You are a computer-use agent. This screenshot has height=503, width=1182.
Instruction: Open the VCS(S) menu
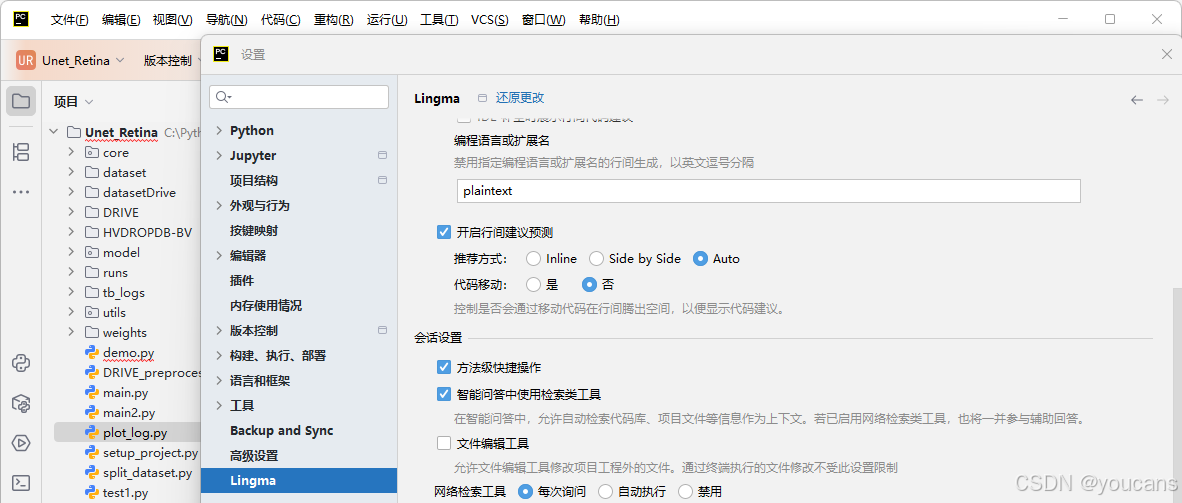point(489,20)
